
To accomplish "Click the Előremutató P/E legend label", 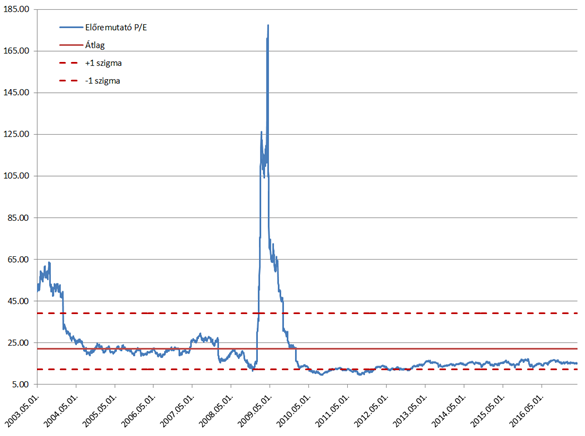I will coord(116,28).
